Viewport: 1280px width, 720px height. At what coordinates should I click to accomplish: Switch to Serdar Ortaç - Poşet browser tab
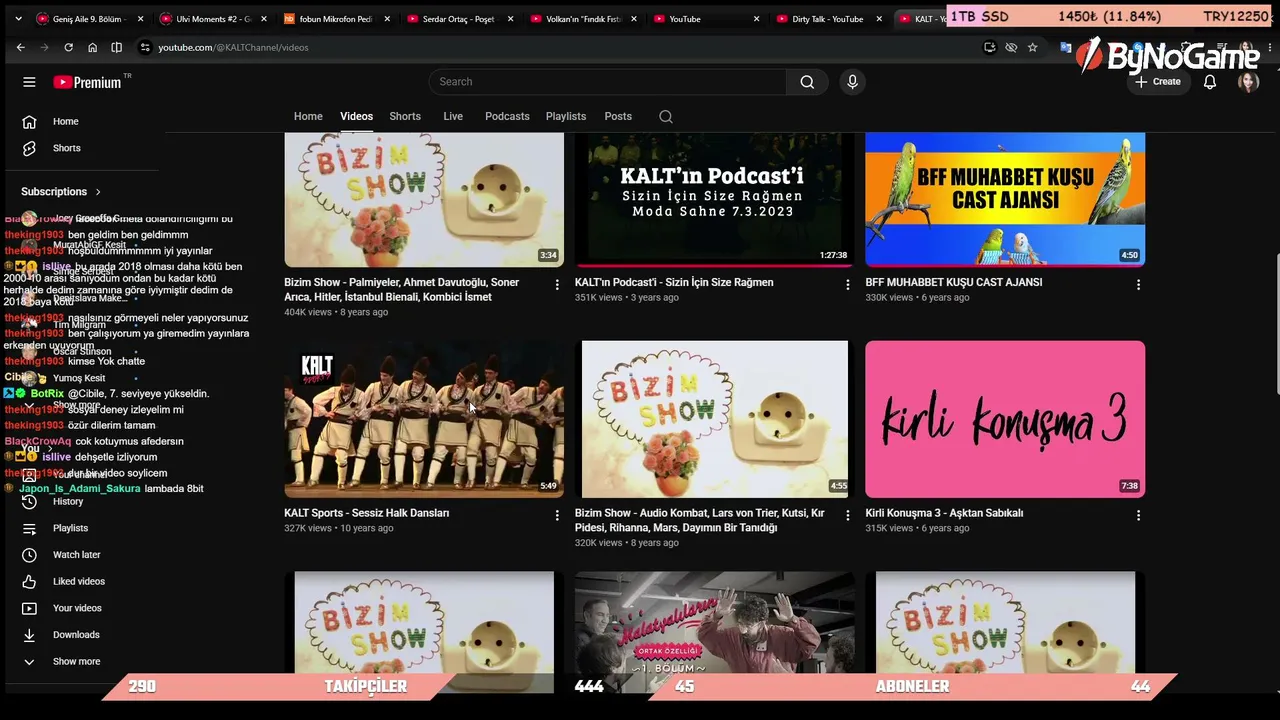coord(461,19)
